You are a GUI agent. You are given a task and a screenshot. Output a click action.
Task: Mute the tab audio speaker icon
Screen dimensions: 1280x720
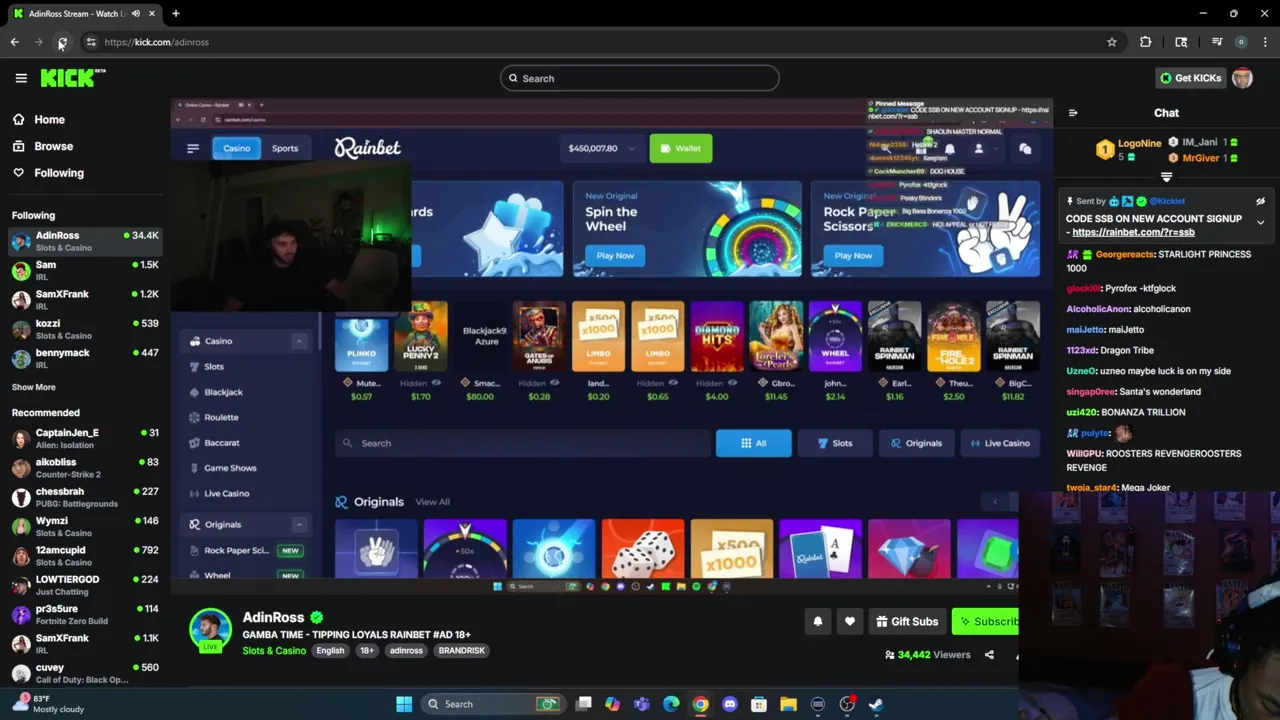pyautogui.click(x=135, y=14)
